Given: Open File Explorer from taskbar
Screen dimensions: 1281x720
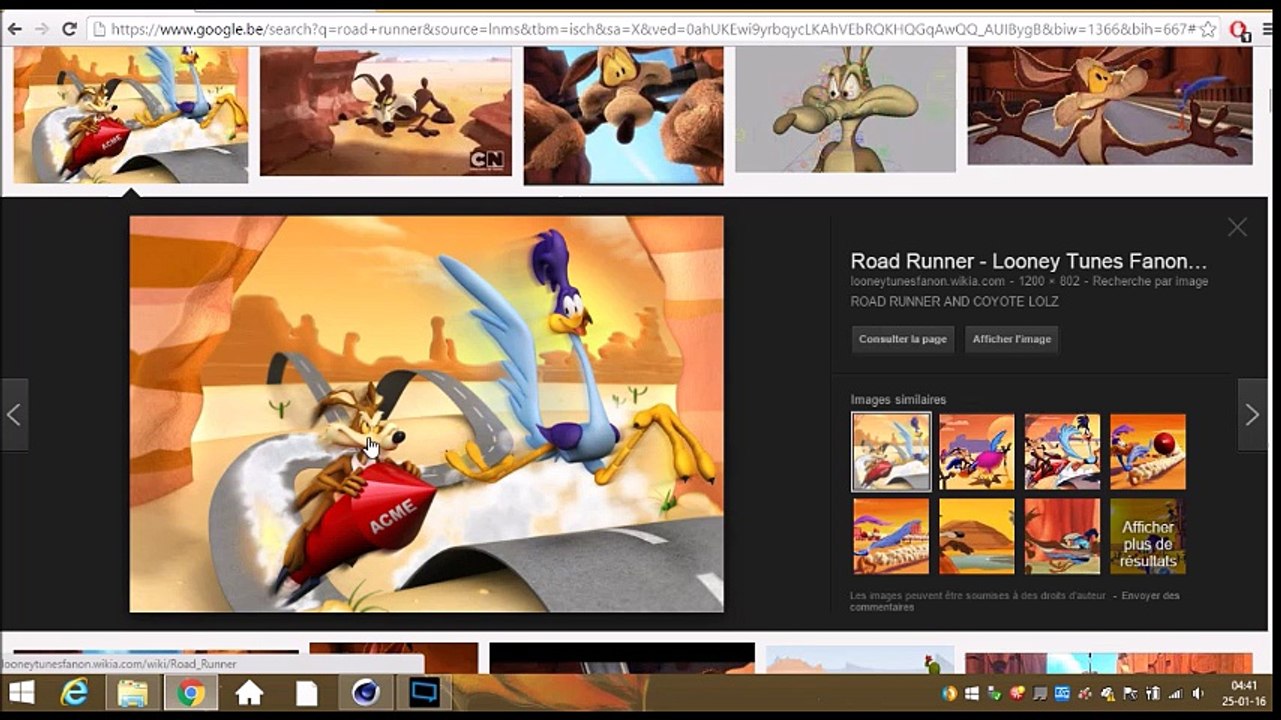Looking at the screenshot, I should 132,692.
